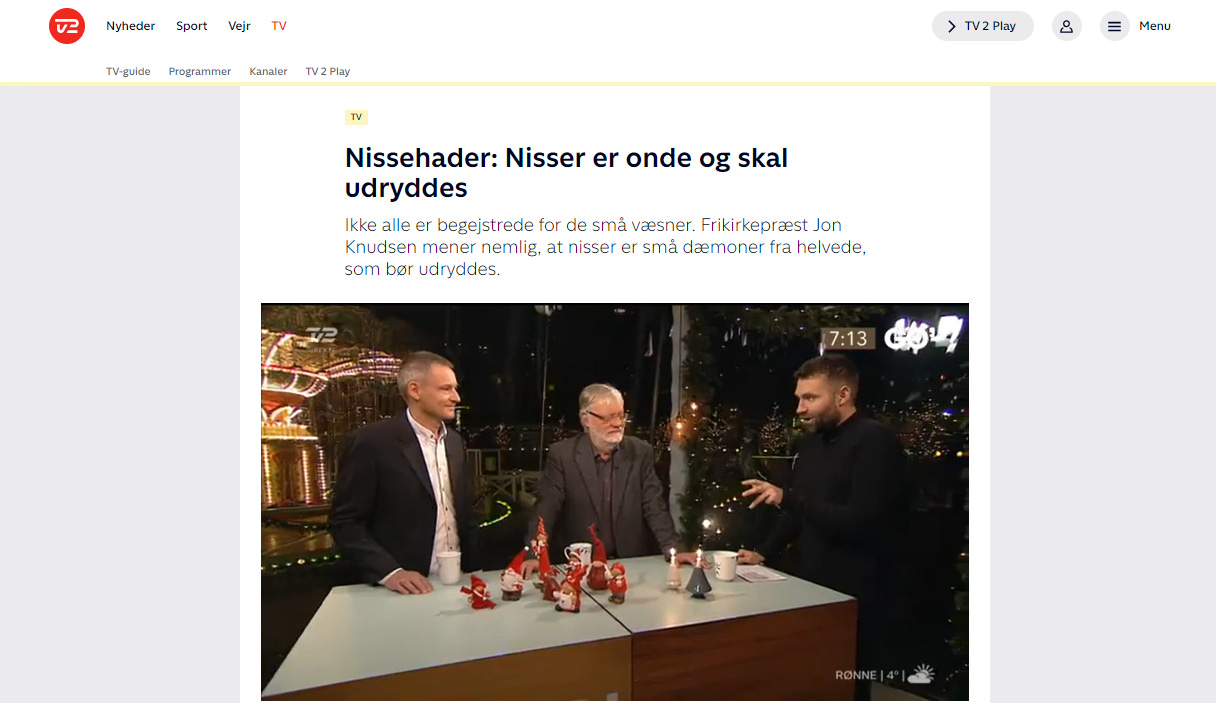1216x703 pixels.
Task: Open TV 2 Play in sub-navigation
Action: (x=328, y=71)
